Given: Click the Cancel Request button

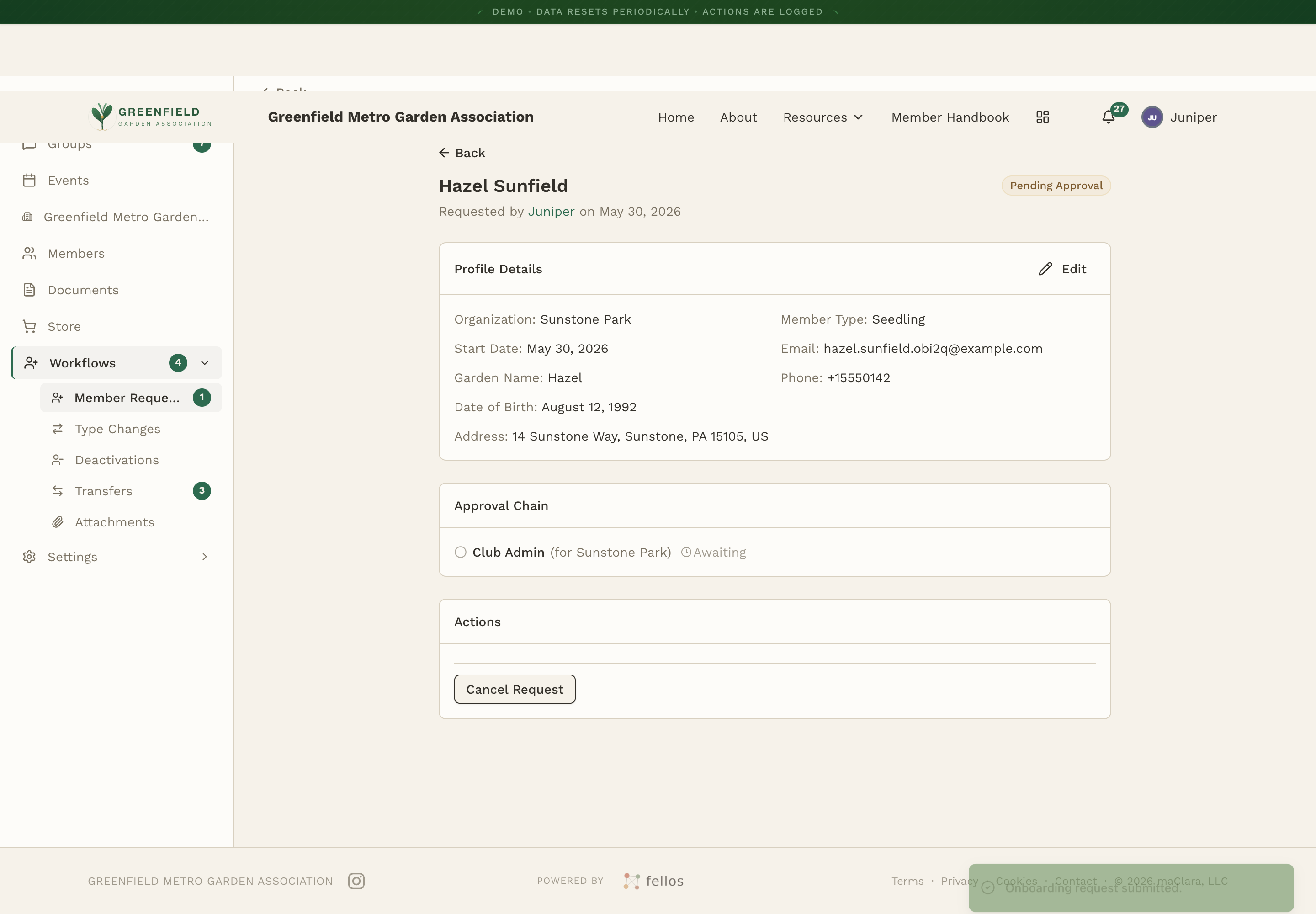Looking at the screenshot, I should pyautogui.click(x=514, y=690).
